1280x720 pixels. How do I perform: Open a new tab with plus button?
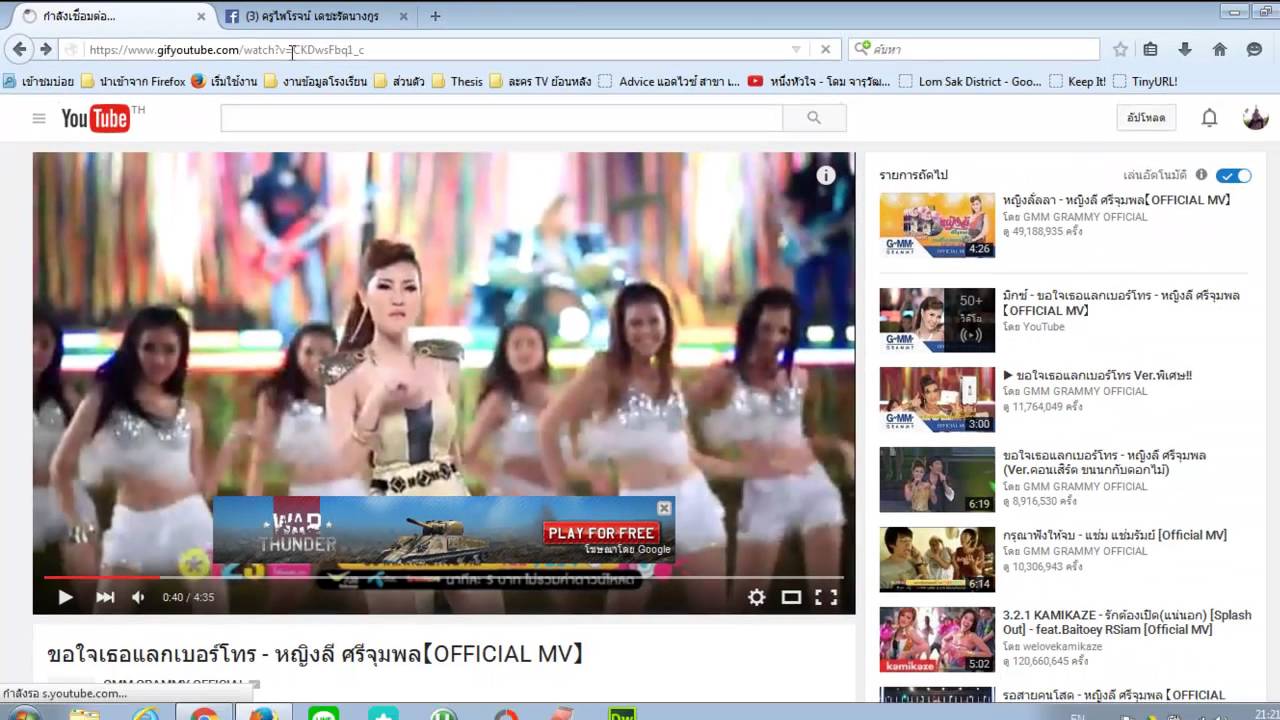(435, 16)
